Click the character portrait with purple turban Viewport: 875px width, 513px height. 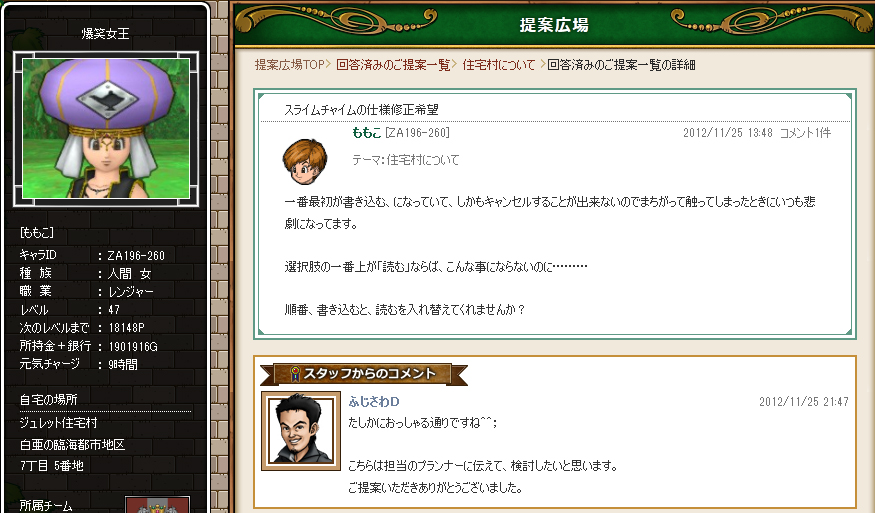106,128
